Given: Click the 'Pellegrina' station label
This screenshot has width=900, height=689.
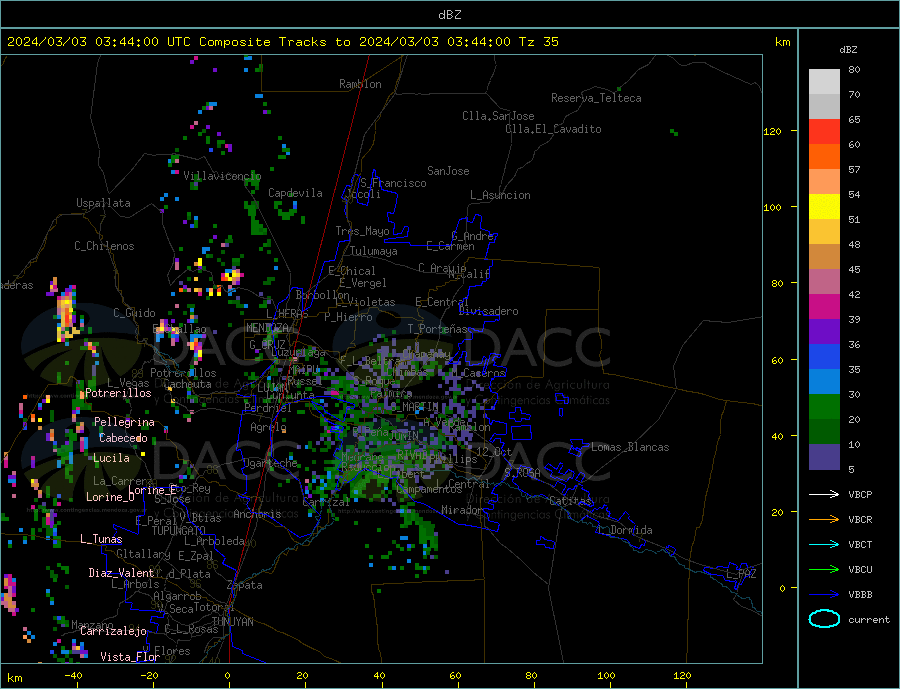Looking at the screenshot, I should pyautogui.click(x=124, y=422).
